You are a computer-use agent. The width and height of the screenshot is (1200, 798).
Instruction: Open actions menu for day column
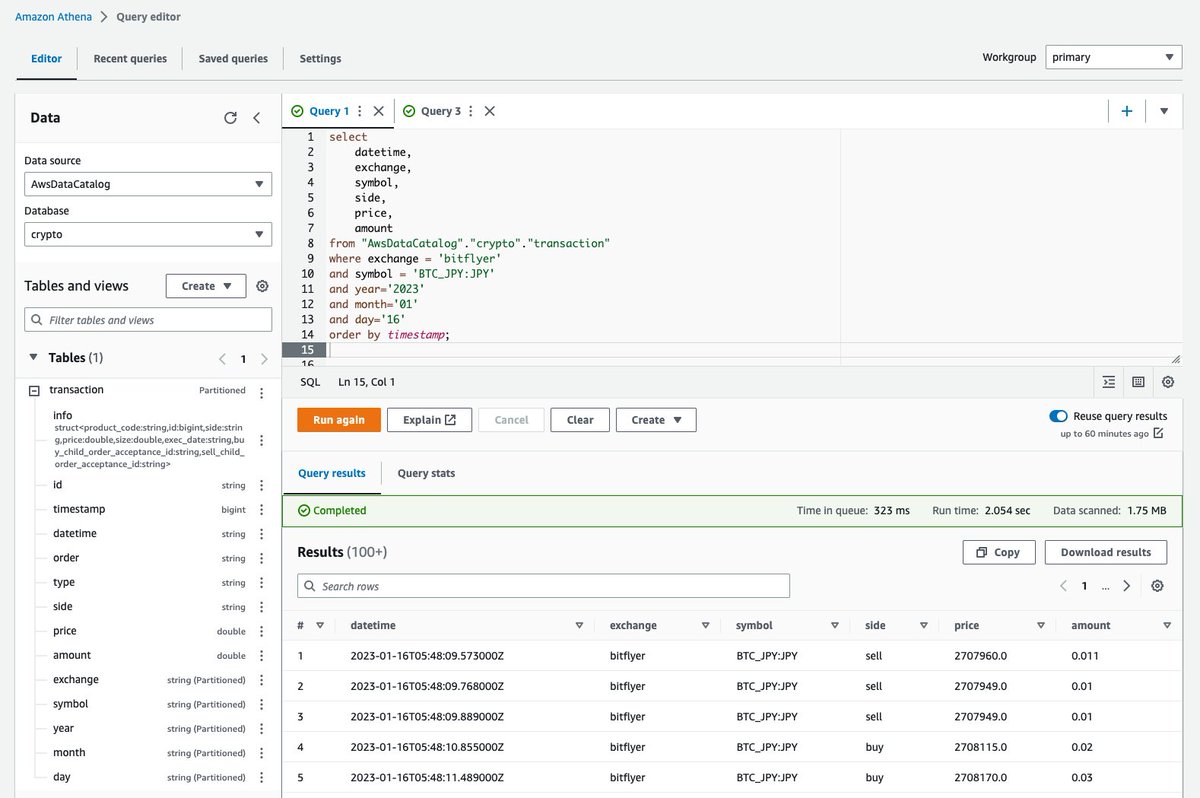click(262, 777)
